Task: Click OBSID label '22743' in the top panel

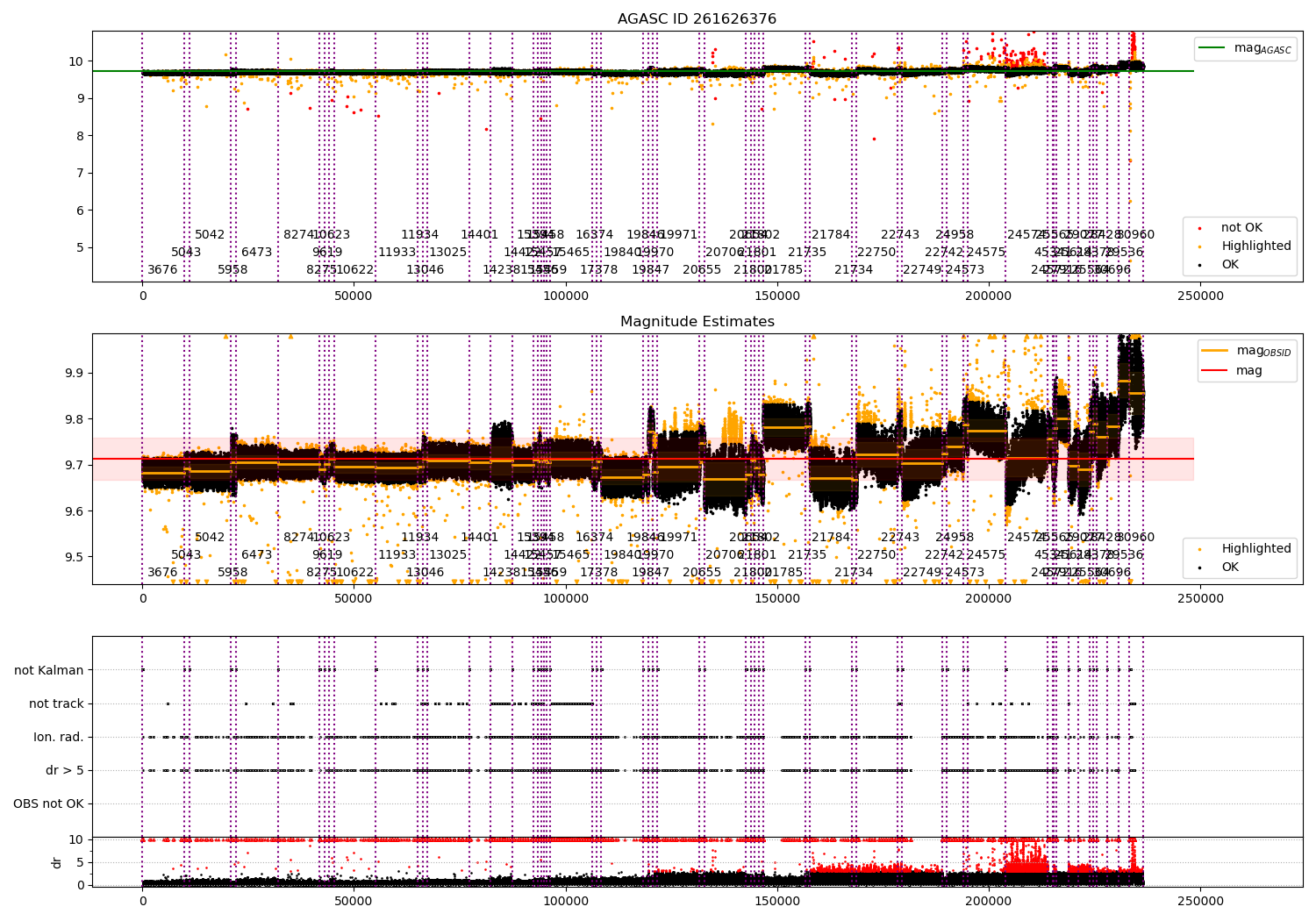Action: pos(900,235)
